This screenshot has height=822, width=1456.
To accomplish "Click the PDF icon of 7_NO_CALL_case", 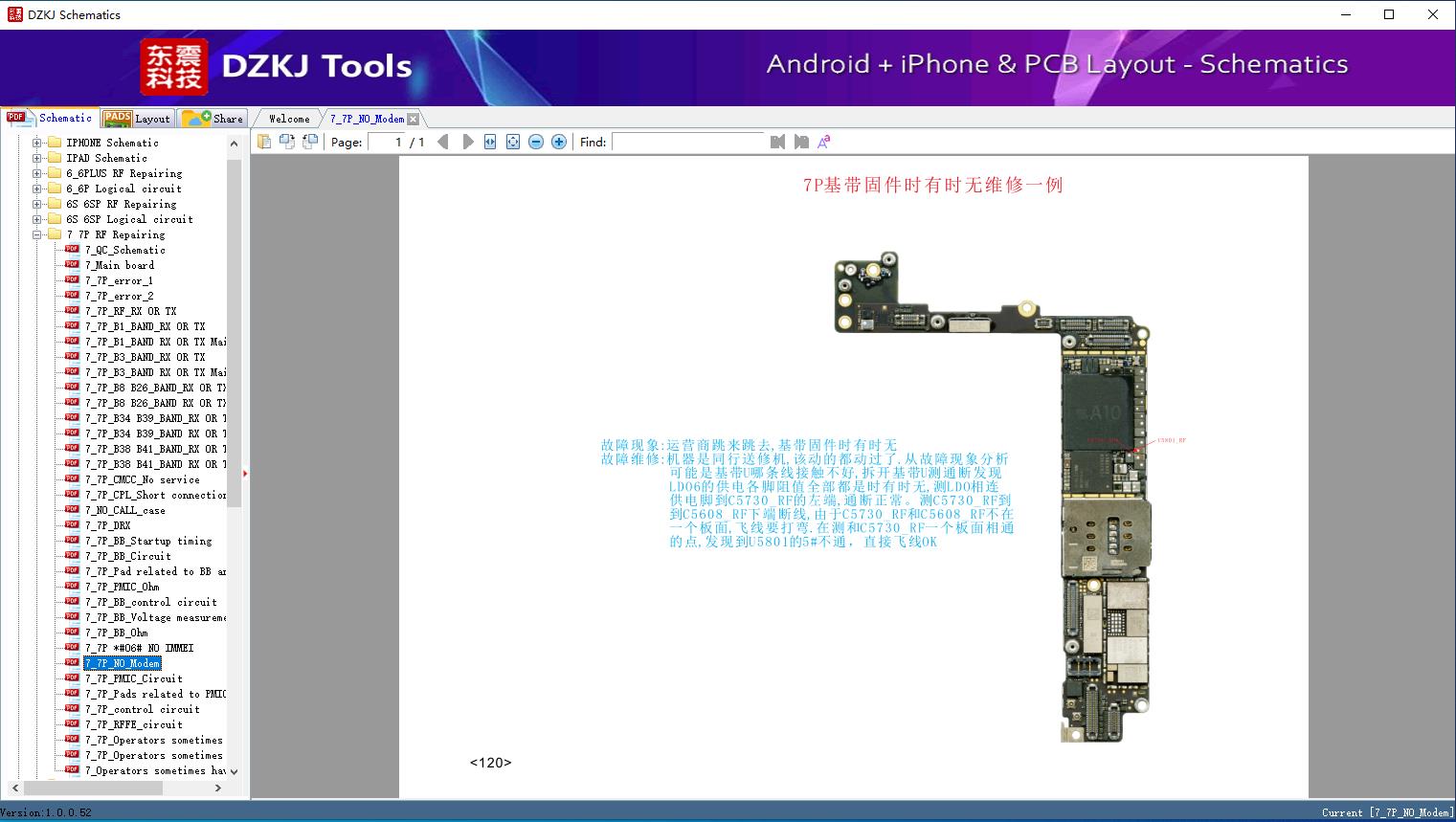I will pos(72,509).
